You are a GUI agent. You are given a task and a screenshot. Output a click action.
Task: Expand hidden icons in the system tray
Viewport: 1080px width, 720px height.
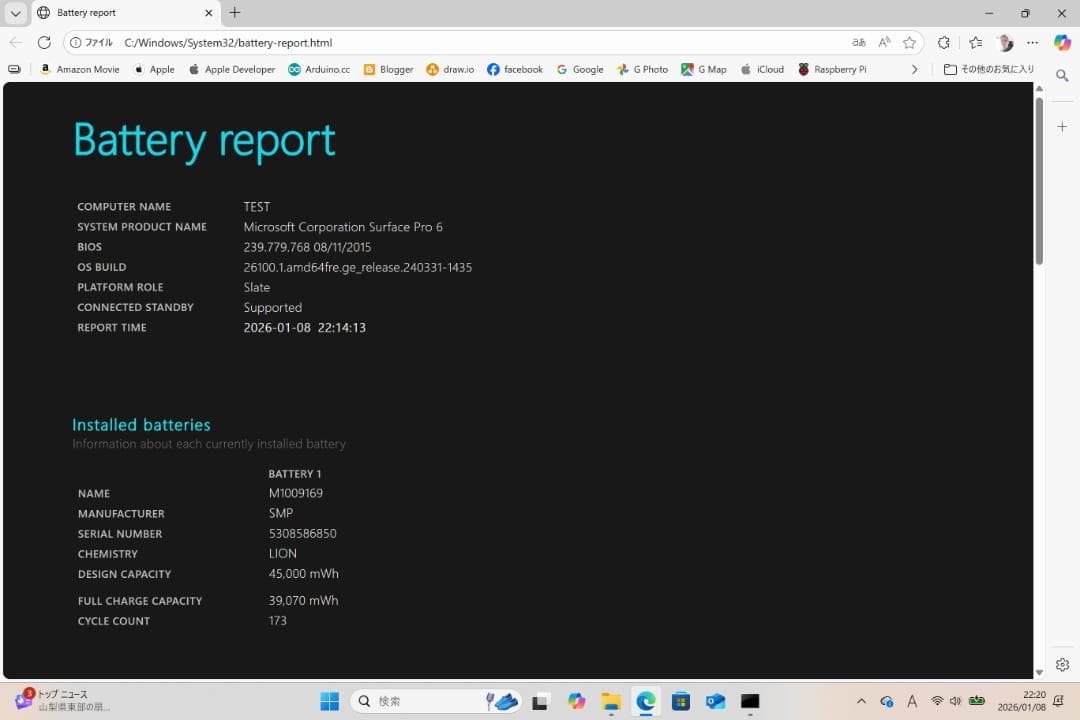[861, 701]
